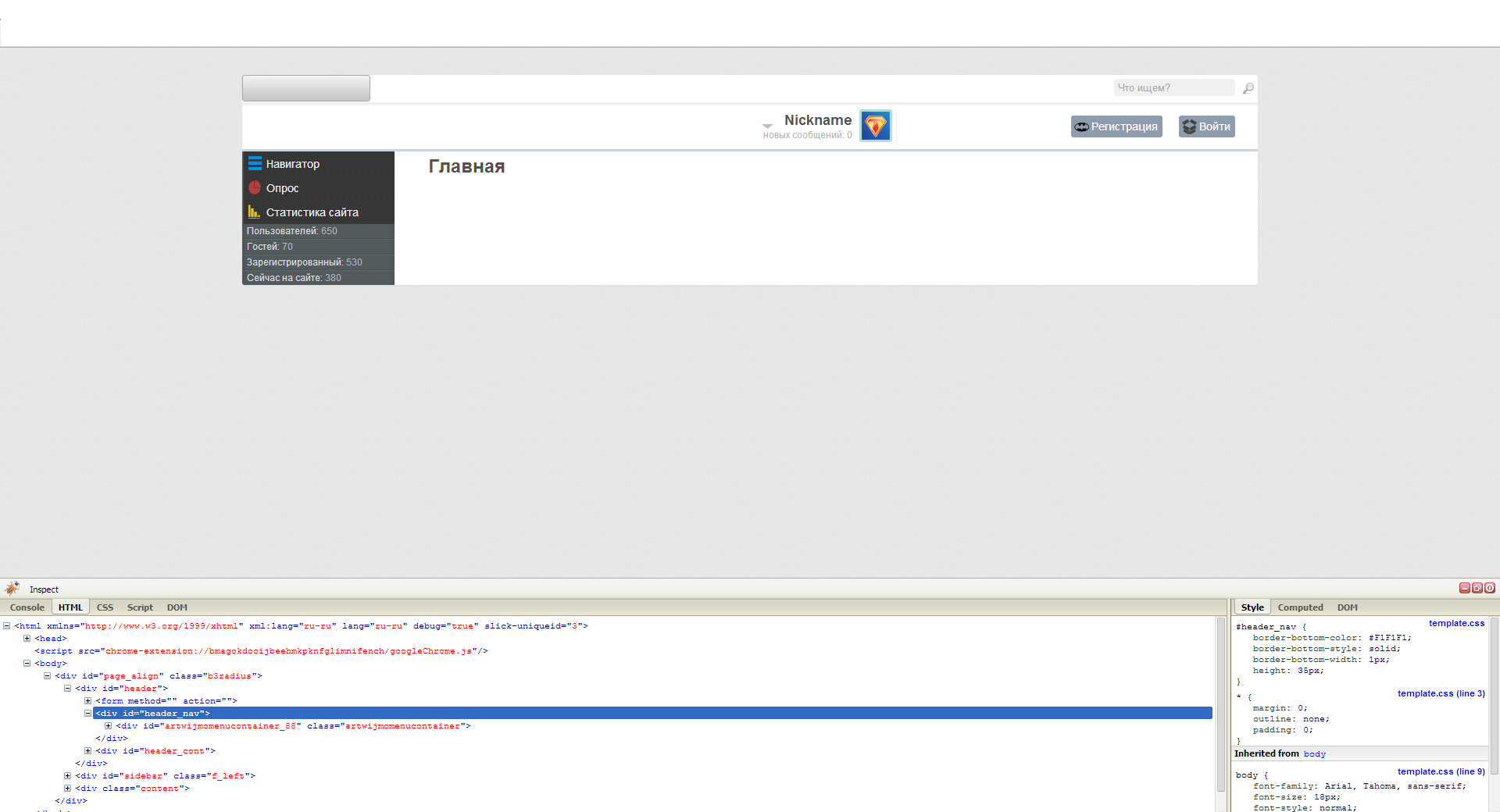Viewport: 1500px width, 812px height.
Task: Click the font-family Arial, Tahoma value
Action: [x=1393, y=786]
